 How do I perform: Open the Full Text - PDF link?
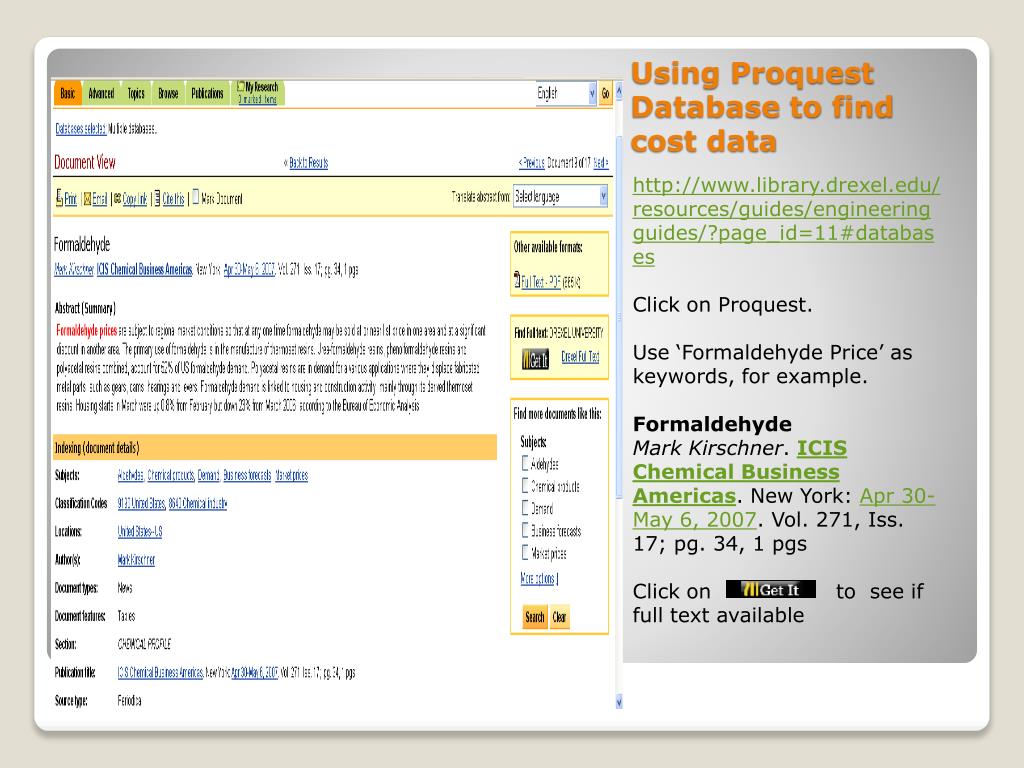pos(541,281)
